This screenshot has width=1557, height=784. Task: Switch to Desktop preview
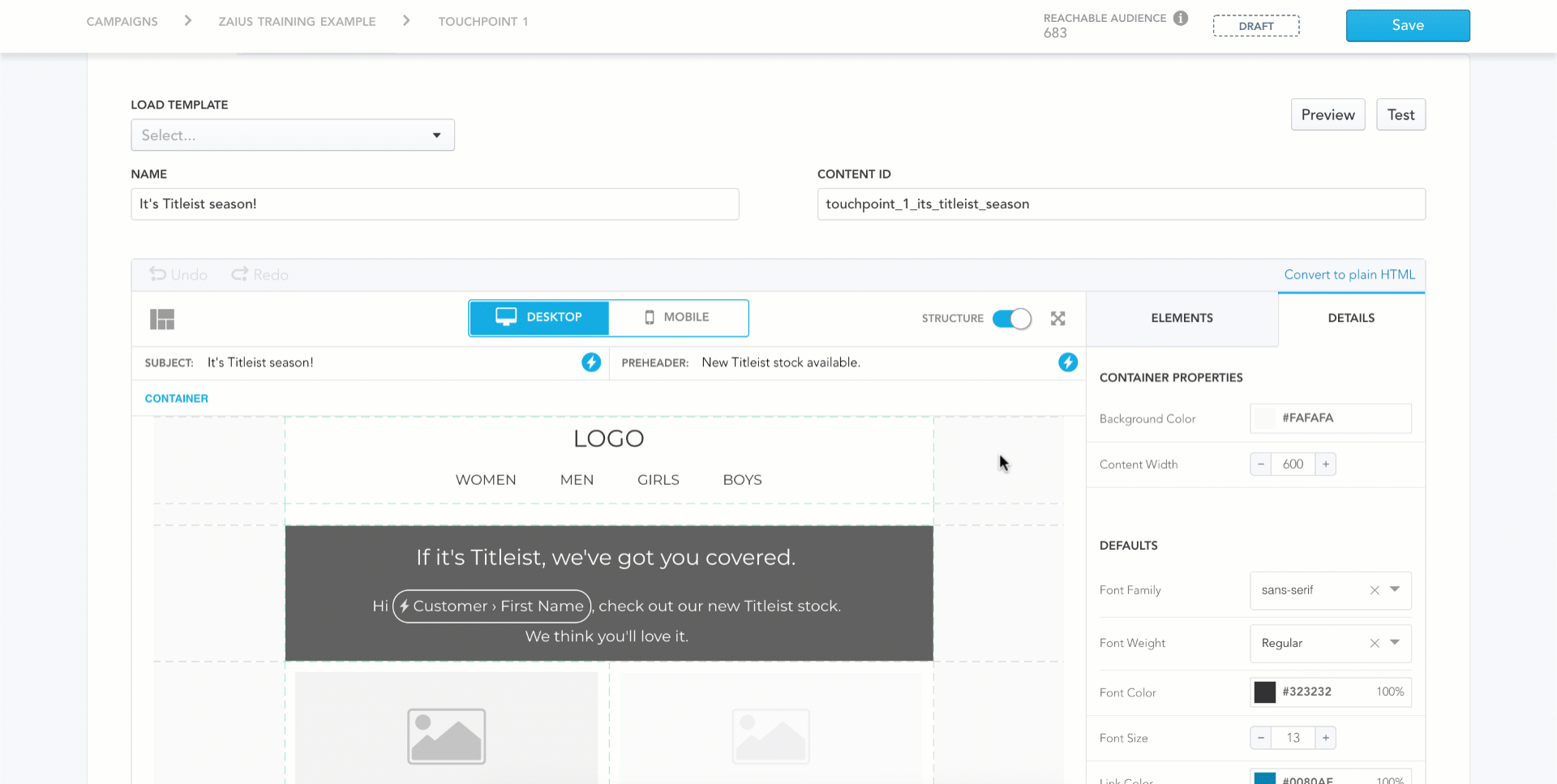click(539, 318)
